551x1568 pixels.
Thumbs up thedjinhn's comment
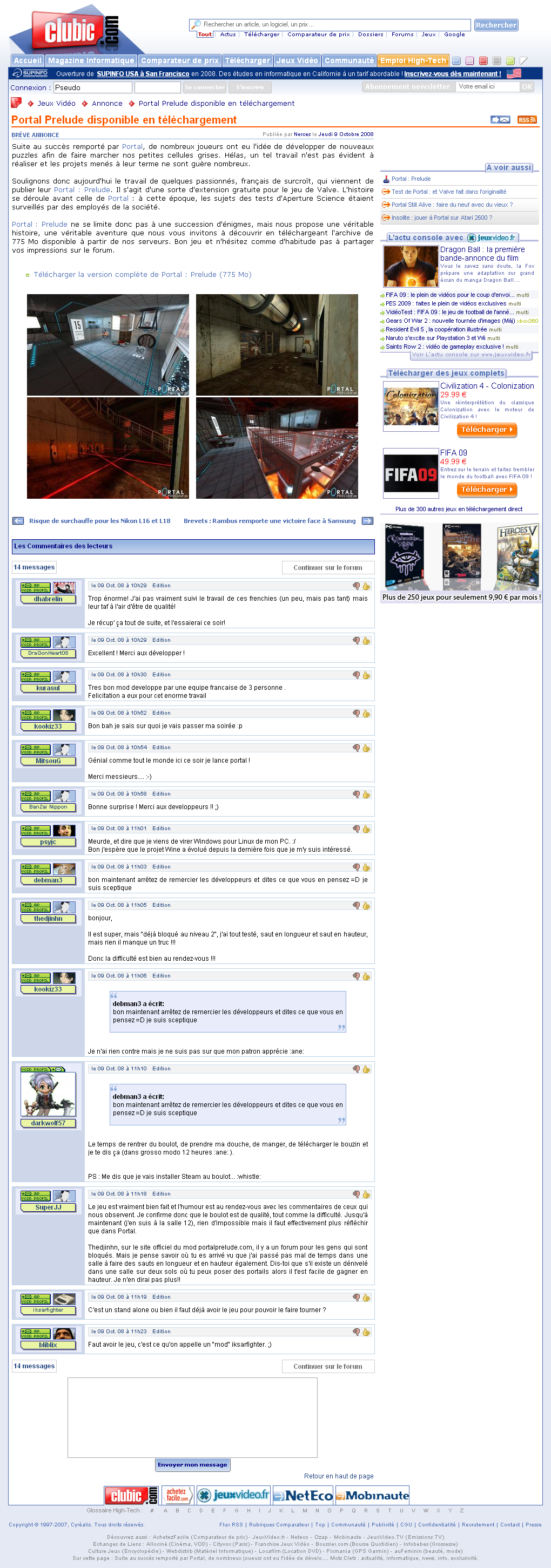(366, 906)
